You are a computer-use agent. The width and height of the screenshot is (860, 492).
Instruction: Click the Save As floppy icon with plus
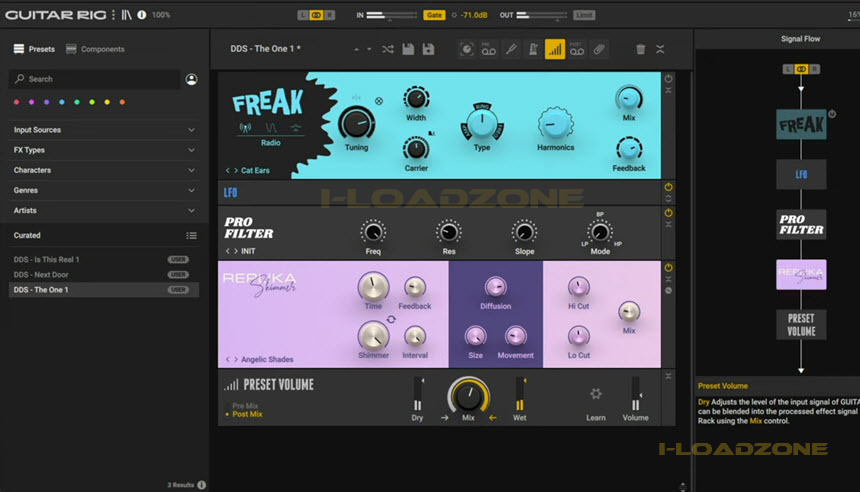point(428,49)
